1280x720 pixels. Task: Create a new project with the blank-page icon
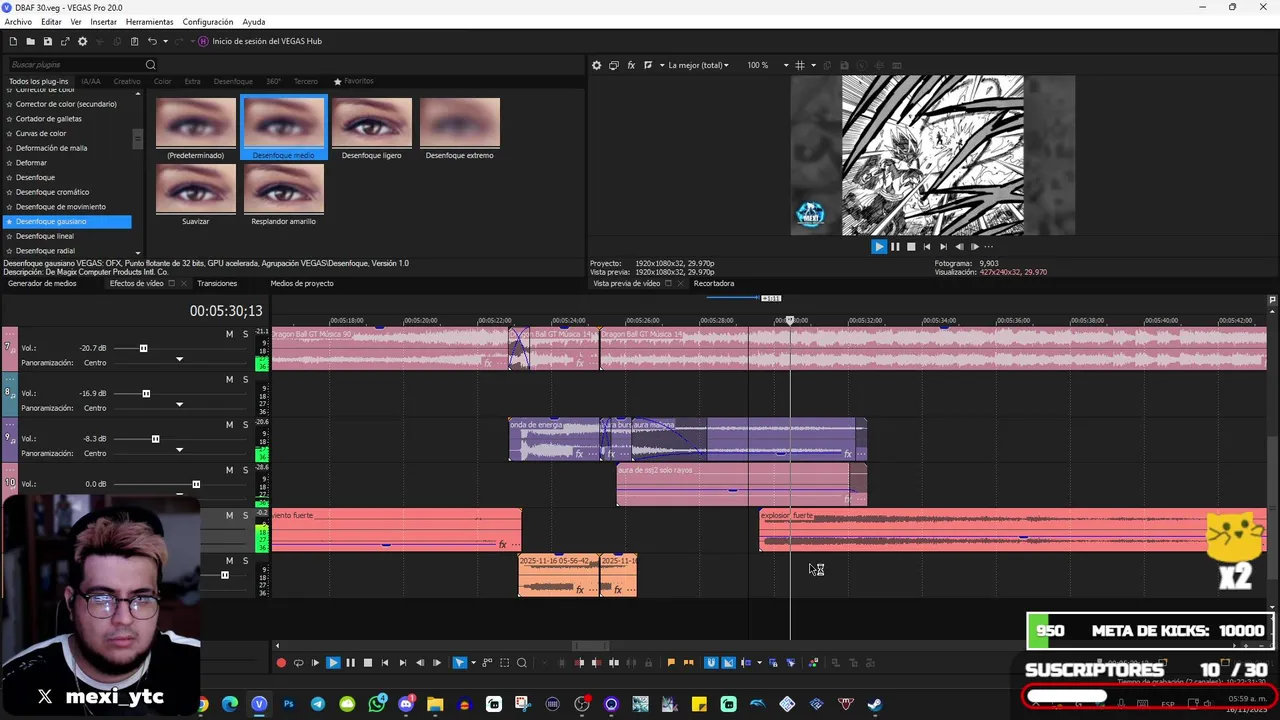pyautogui.click(x=13, y=41)
